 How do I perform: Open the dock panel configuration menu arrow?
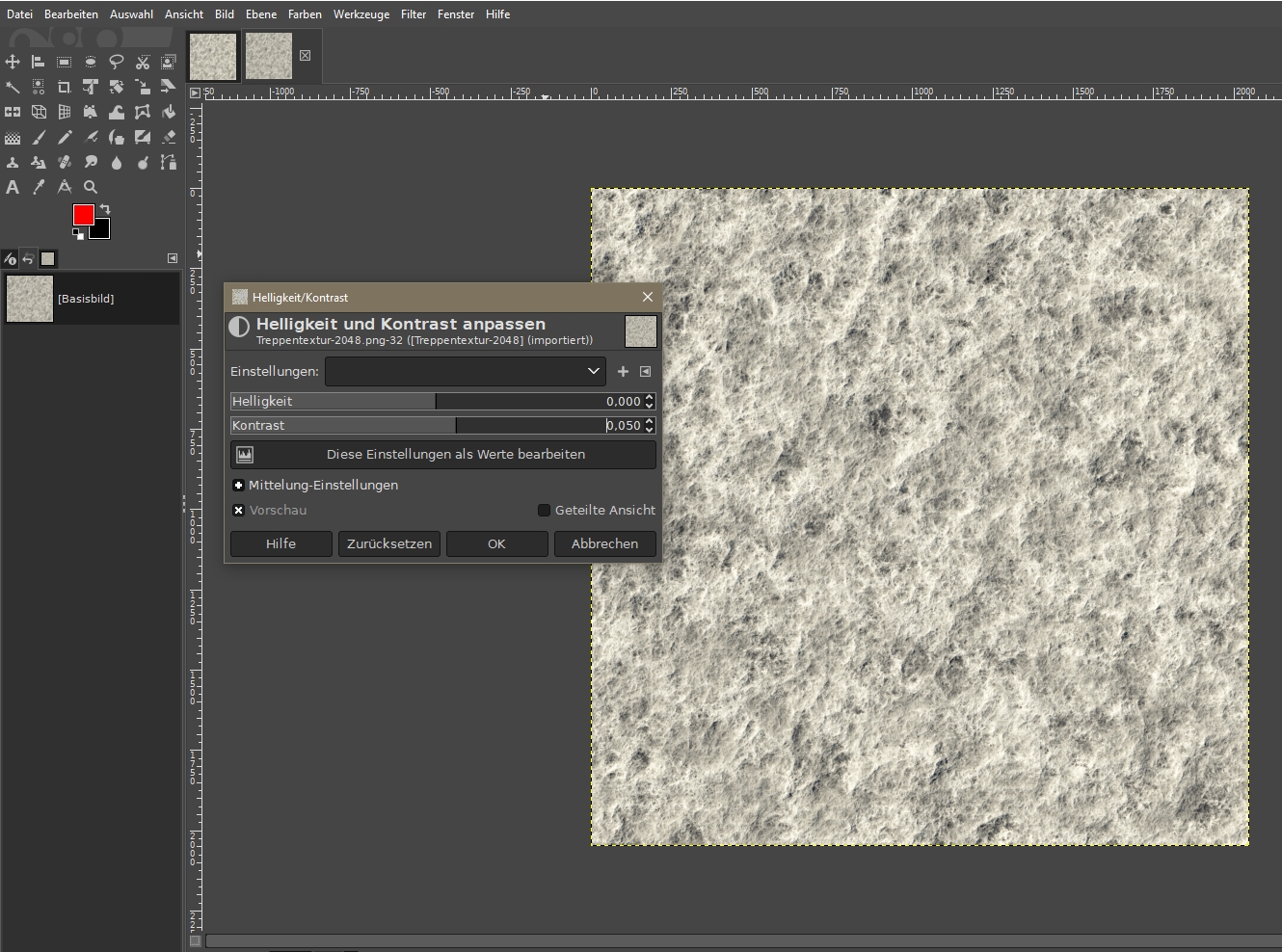(x=173, y=258)
